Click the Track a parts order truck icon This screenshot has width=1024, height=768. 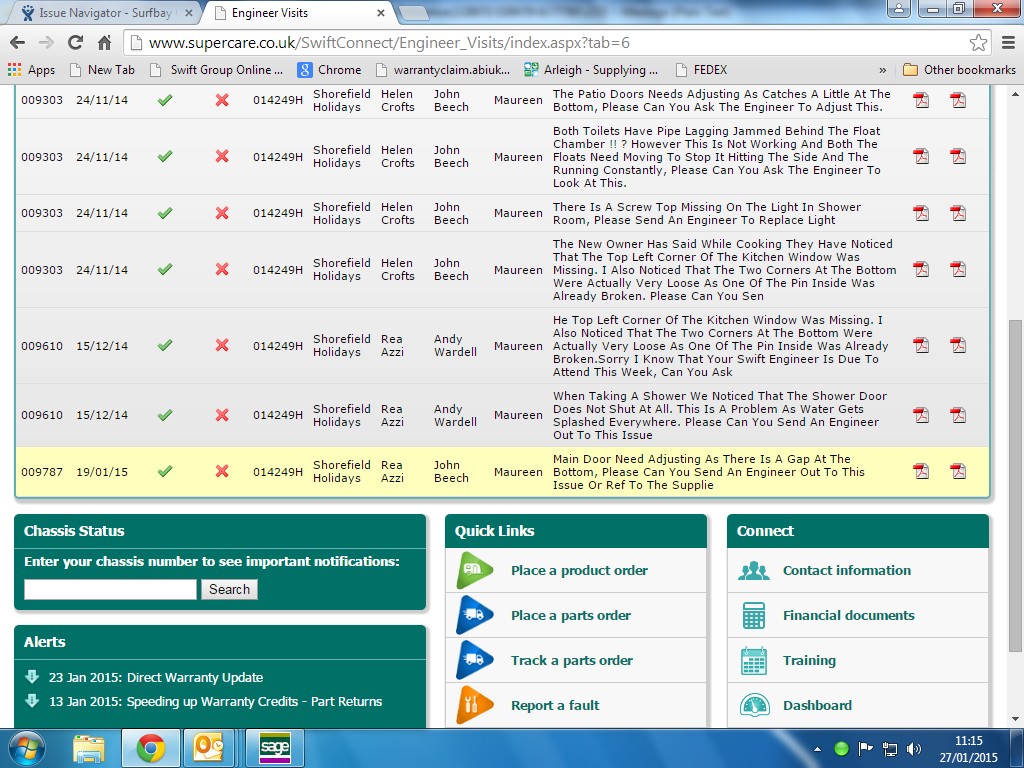[x=474, y=661]
